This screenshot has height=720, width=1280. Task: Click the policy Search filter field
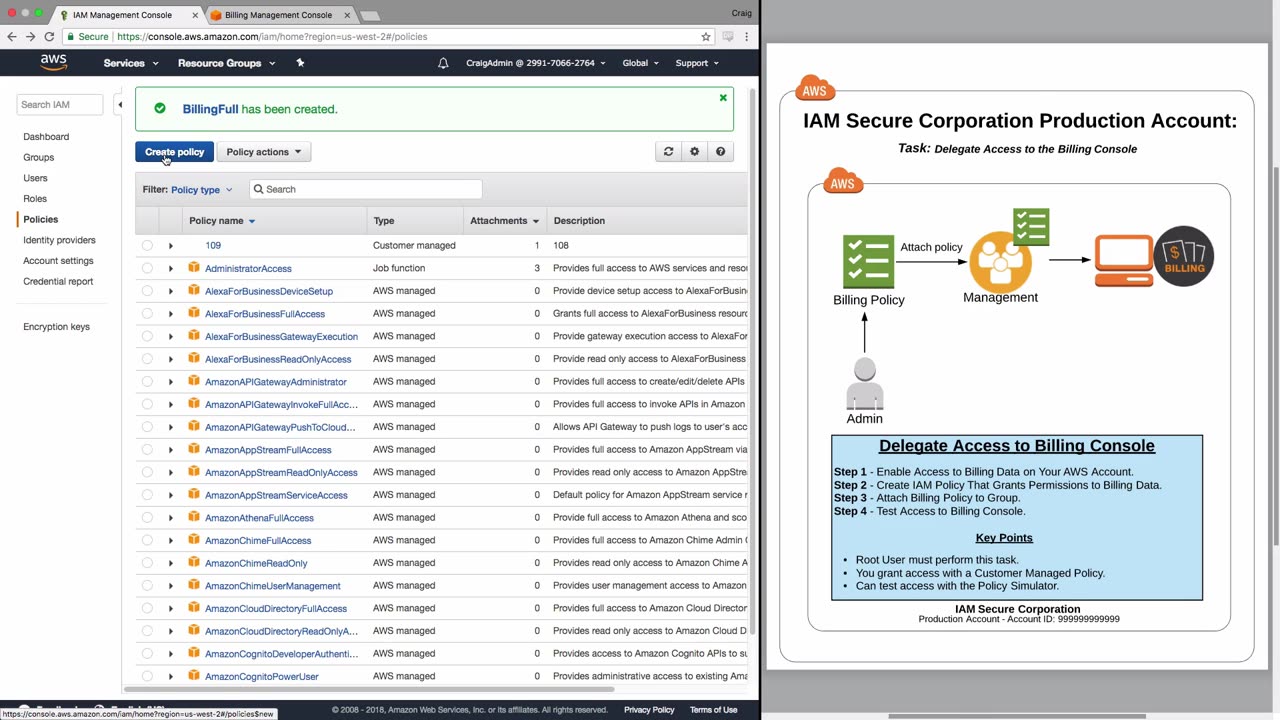365,189
